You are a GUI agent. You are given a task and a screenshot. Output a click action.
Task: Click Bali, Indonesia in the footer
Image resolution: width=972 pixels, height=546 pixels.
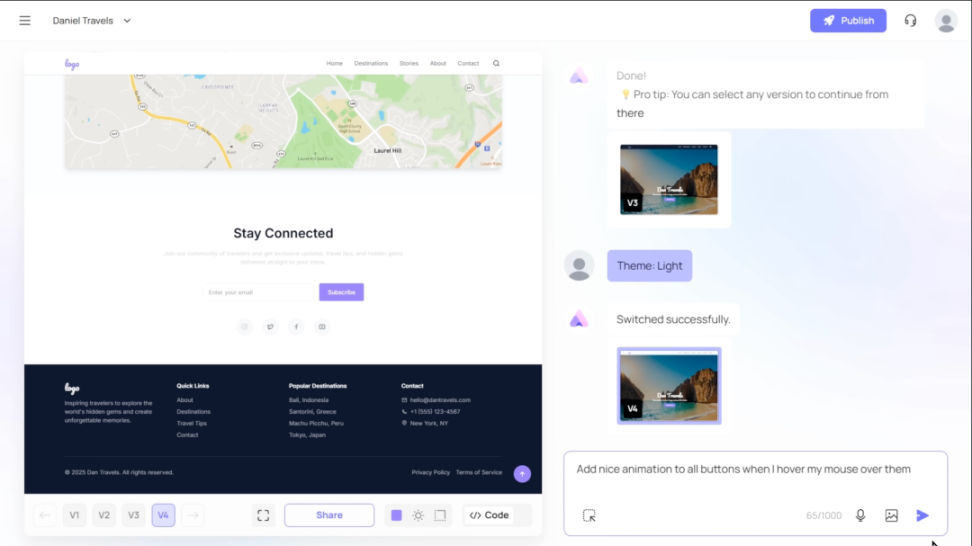(309, 400)
